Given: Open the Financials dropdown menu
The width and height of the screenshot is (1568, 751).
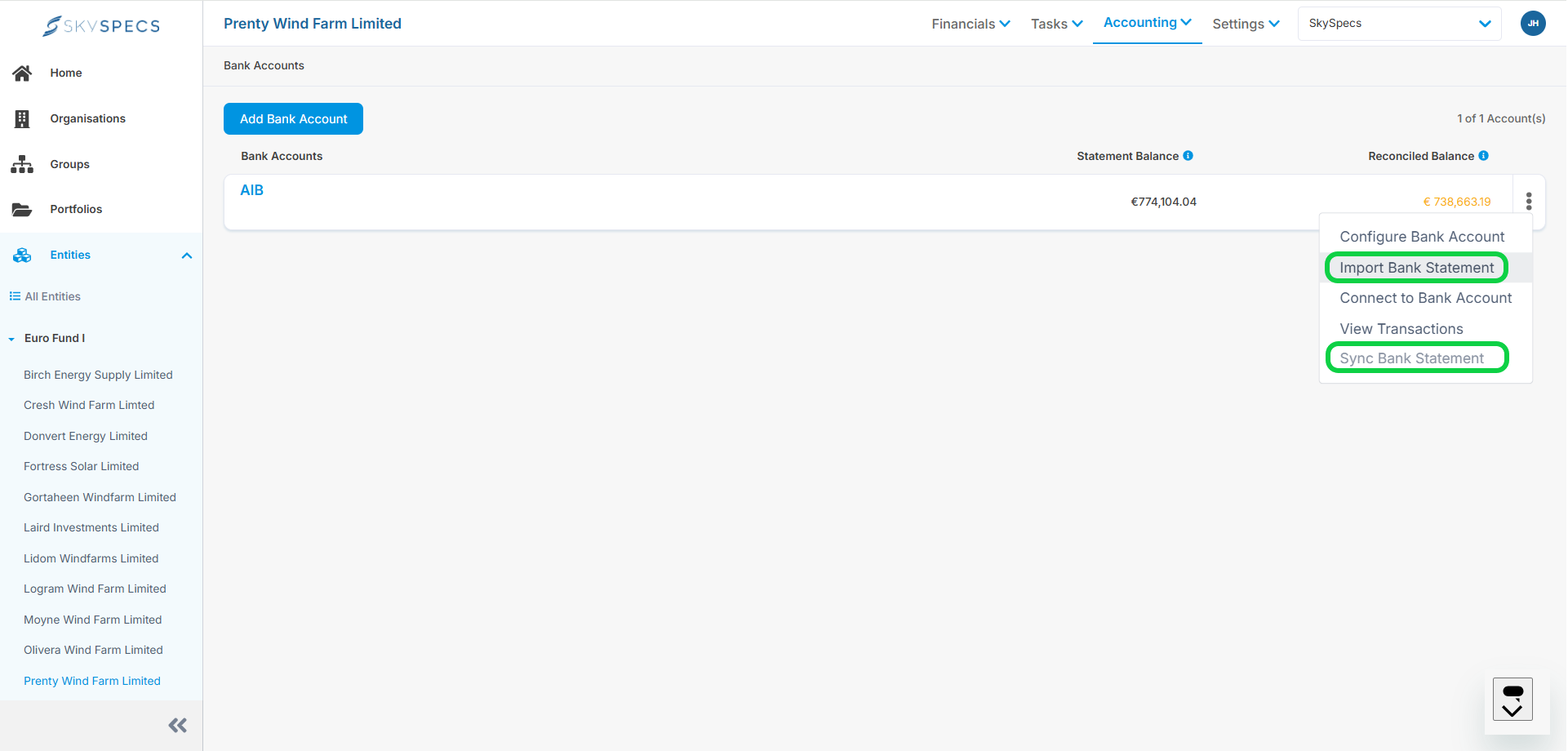Looking at the screenshot, I should pyautogui.click(x=971, y=24).
